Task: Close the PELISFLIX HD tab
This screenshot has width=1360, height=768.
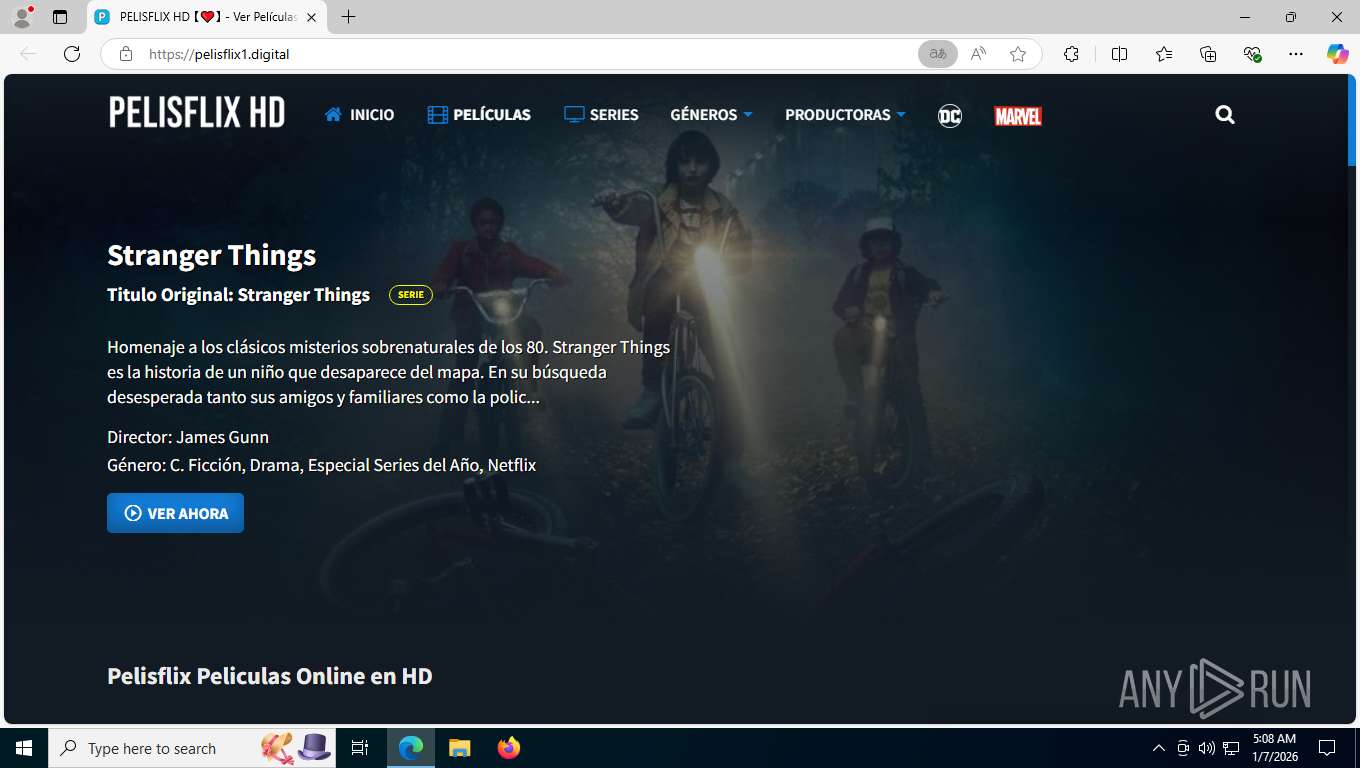Action: [x=311, y=17]
